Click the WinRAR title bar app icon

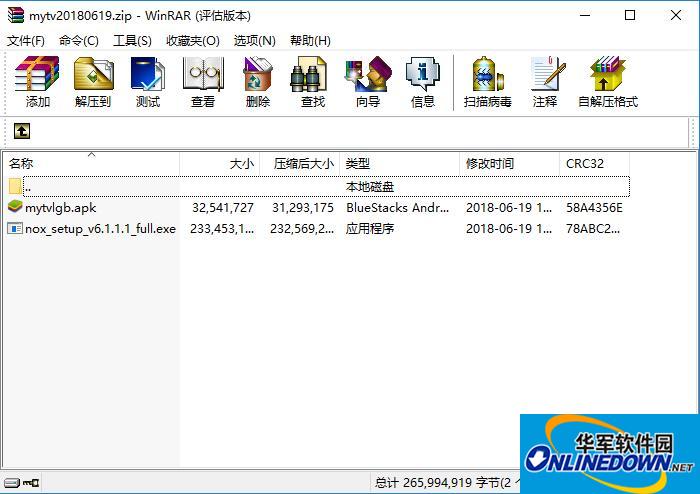pos(15,15)
